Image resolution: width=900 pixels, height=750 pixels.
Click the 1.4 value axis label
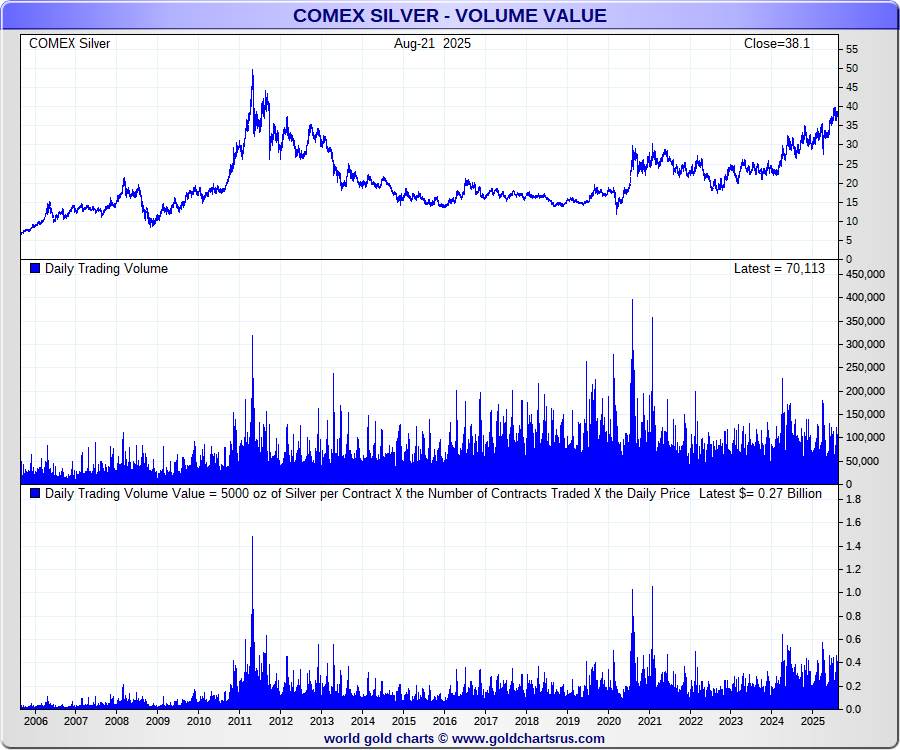[854, 546]
